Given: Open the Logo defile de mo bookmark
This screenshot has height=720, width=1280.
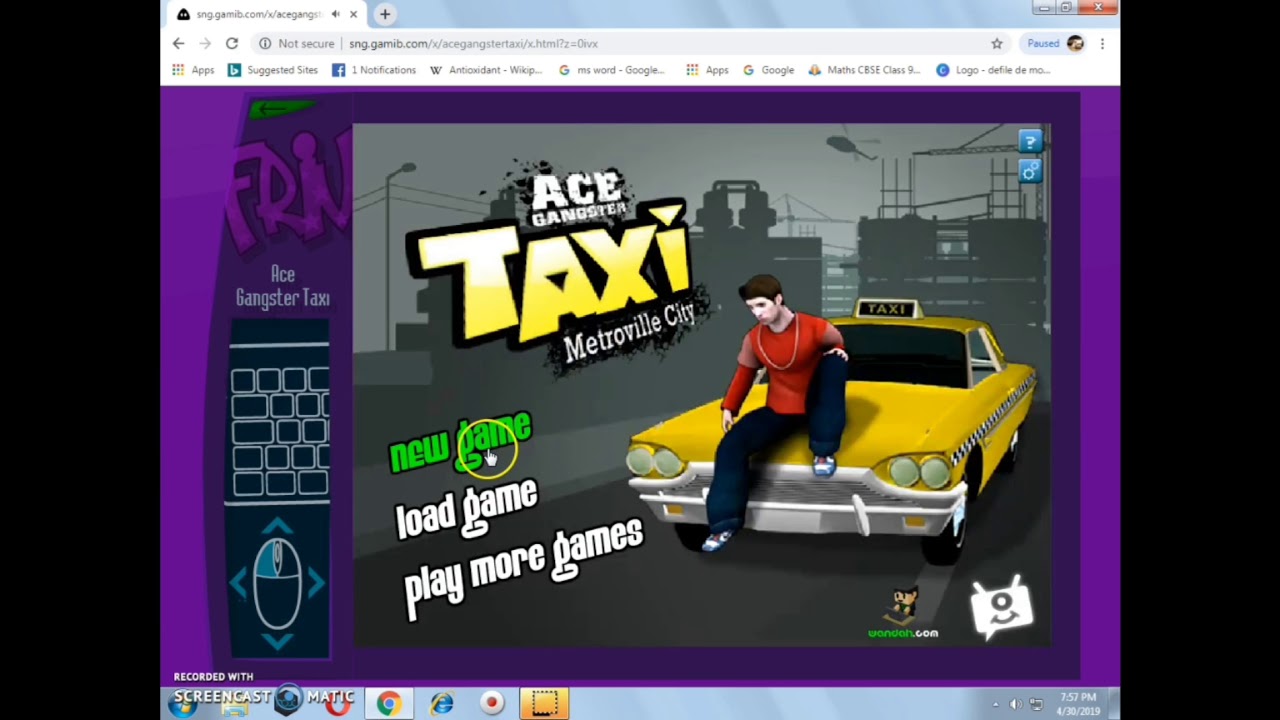Looking at the screenshot, I should [x=993, y=70].
